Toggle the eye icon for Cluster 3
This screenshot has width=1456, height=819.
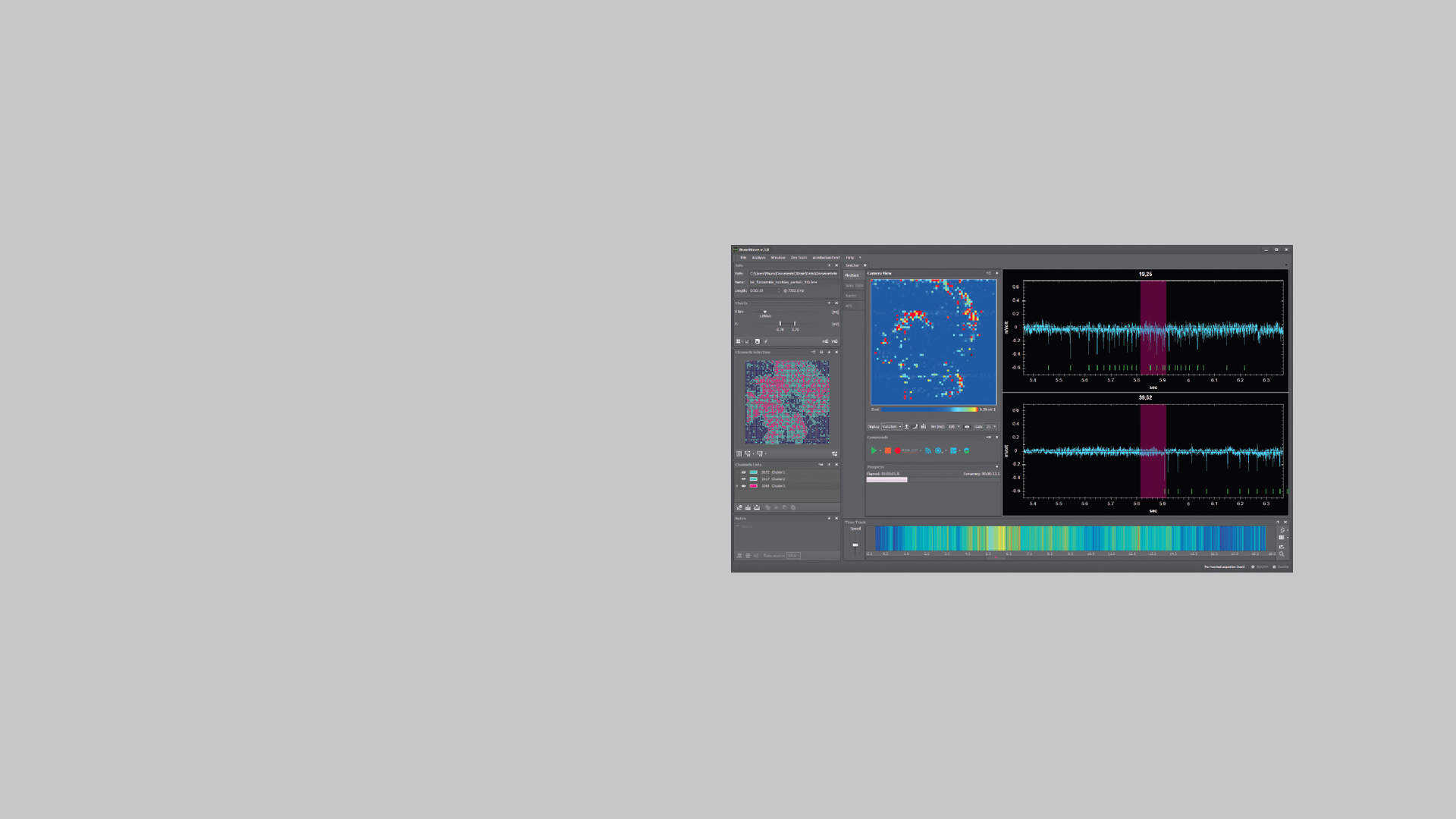(x=743, y=486)
